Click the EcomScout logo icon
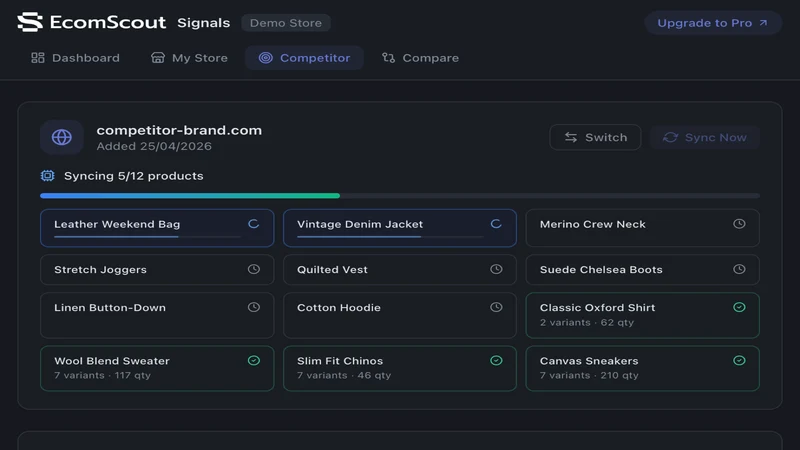Viewport: 800px width, 450px height. pos(30,22)
